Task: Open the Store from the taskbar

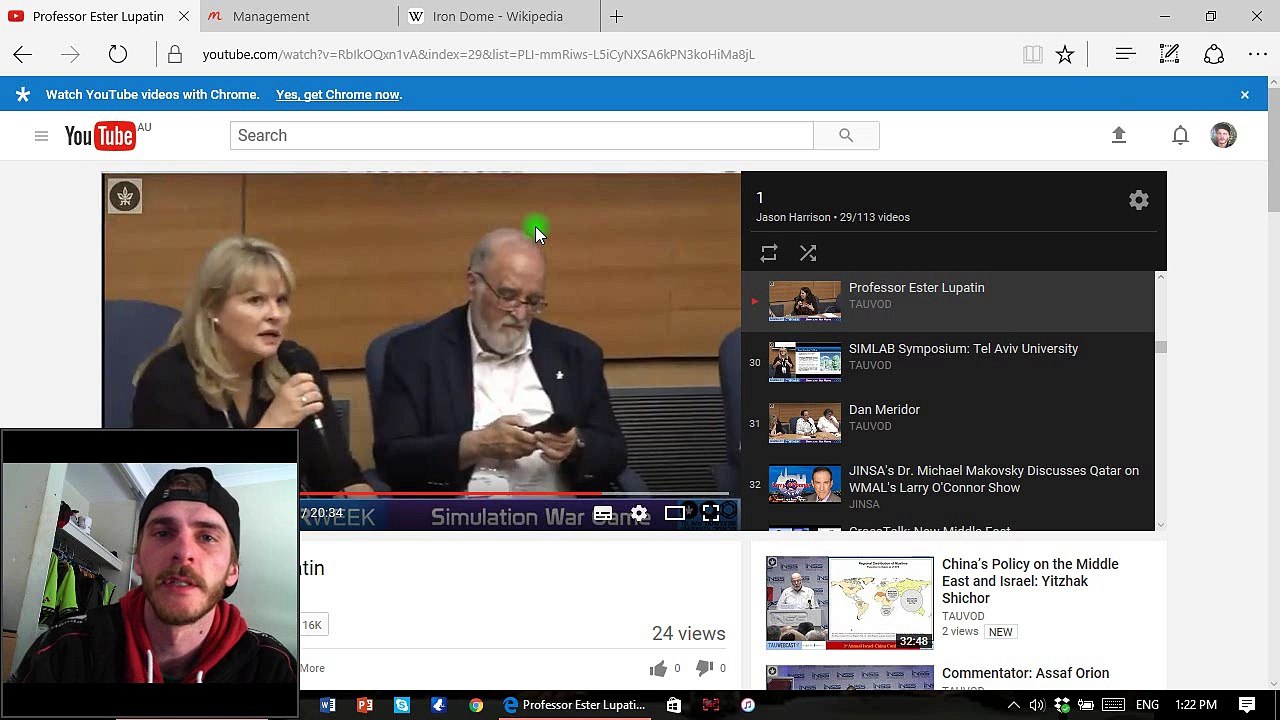Action: point(674,705)
